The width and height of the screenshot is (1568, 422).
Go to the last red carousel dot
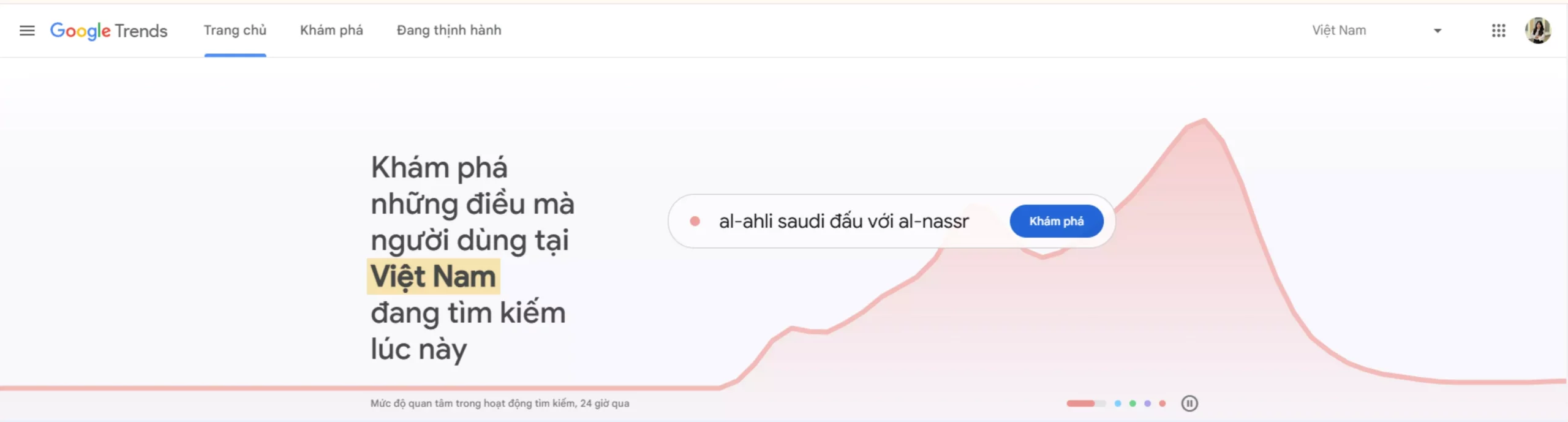(x=1162, y=404)
